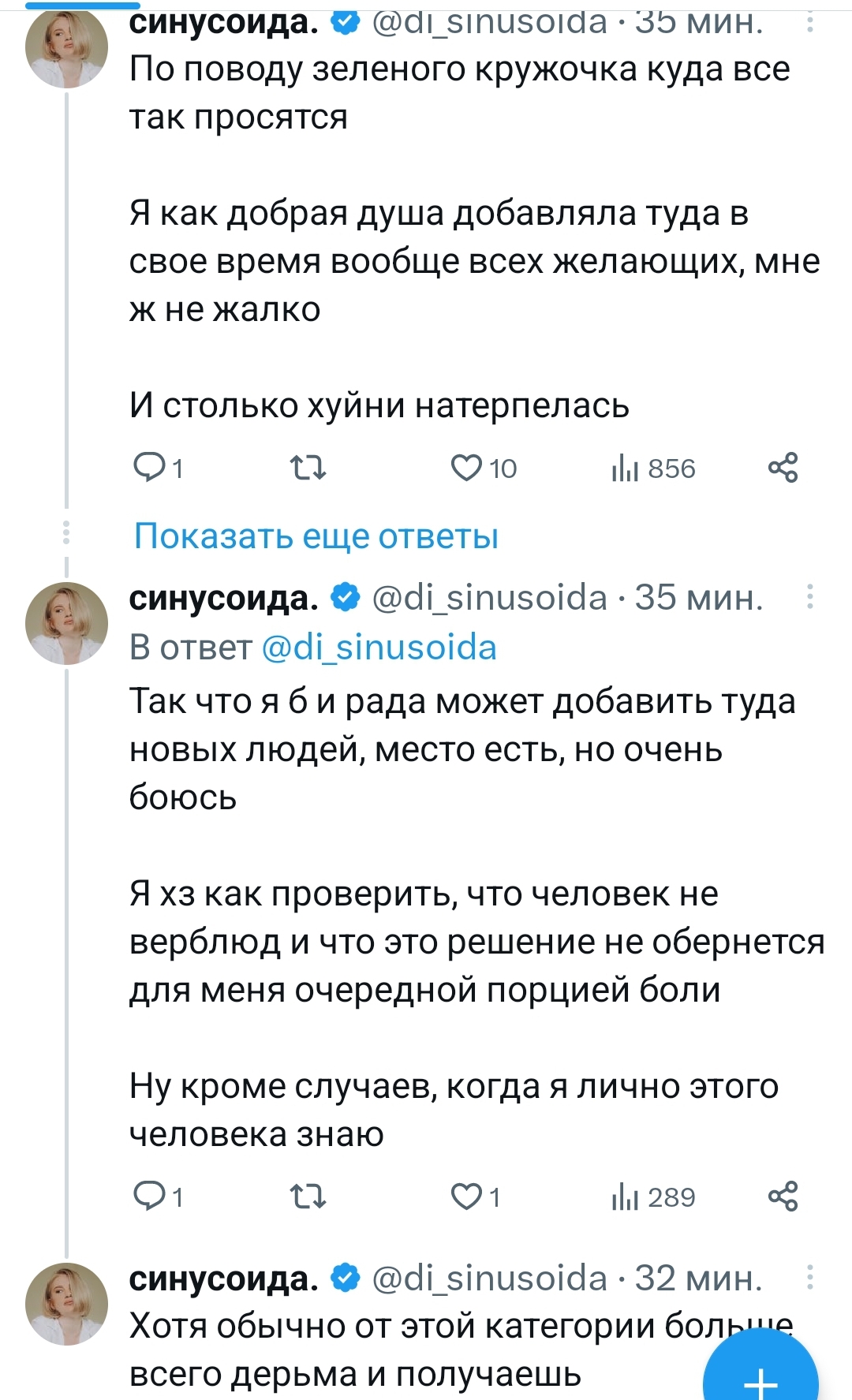
Task: Expand thread via "Показать еще ответы"
Action: point(316,536)
